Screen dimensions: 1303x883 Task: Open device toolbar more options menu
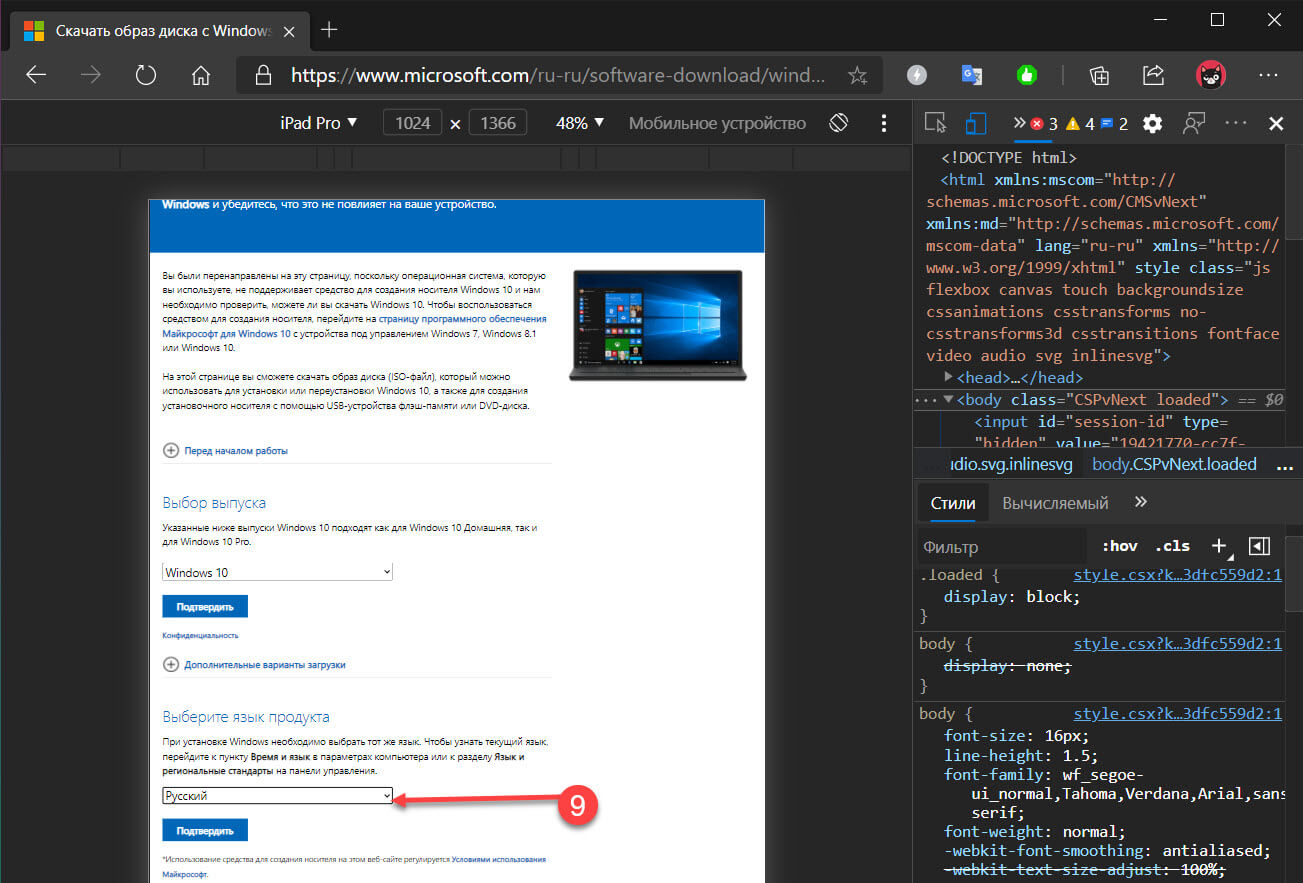pyautogui.click(x=883, y=123)
